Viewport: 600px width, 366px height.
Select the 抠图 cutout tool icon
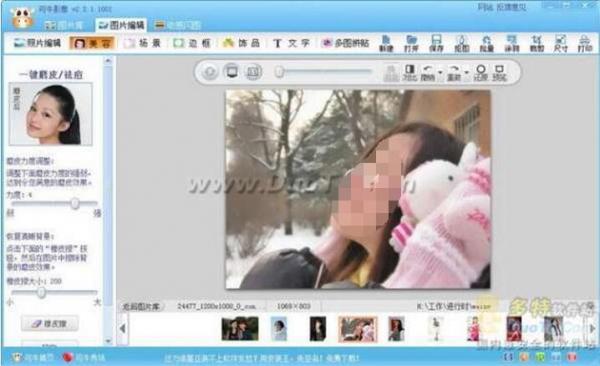[x=461, y=43]
